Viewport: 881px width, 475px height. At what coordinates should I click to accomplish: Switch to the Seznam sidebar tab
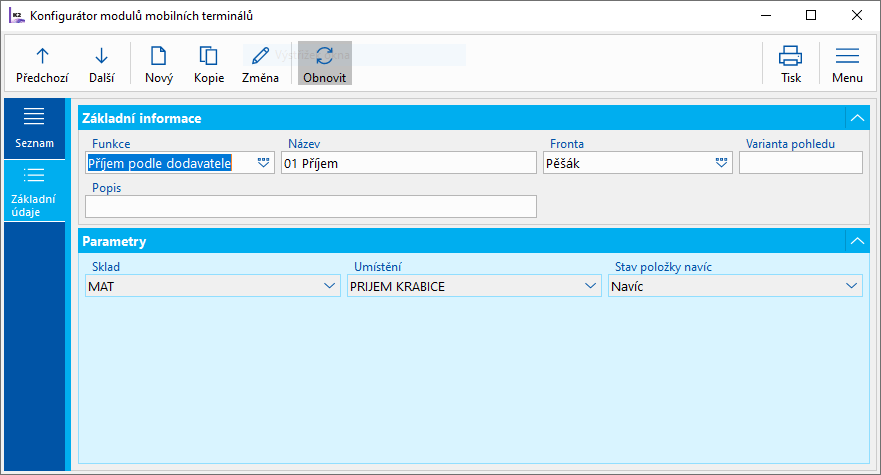click(34, 128)
